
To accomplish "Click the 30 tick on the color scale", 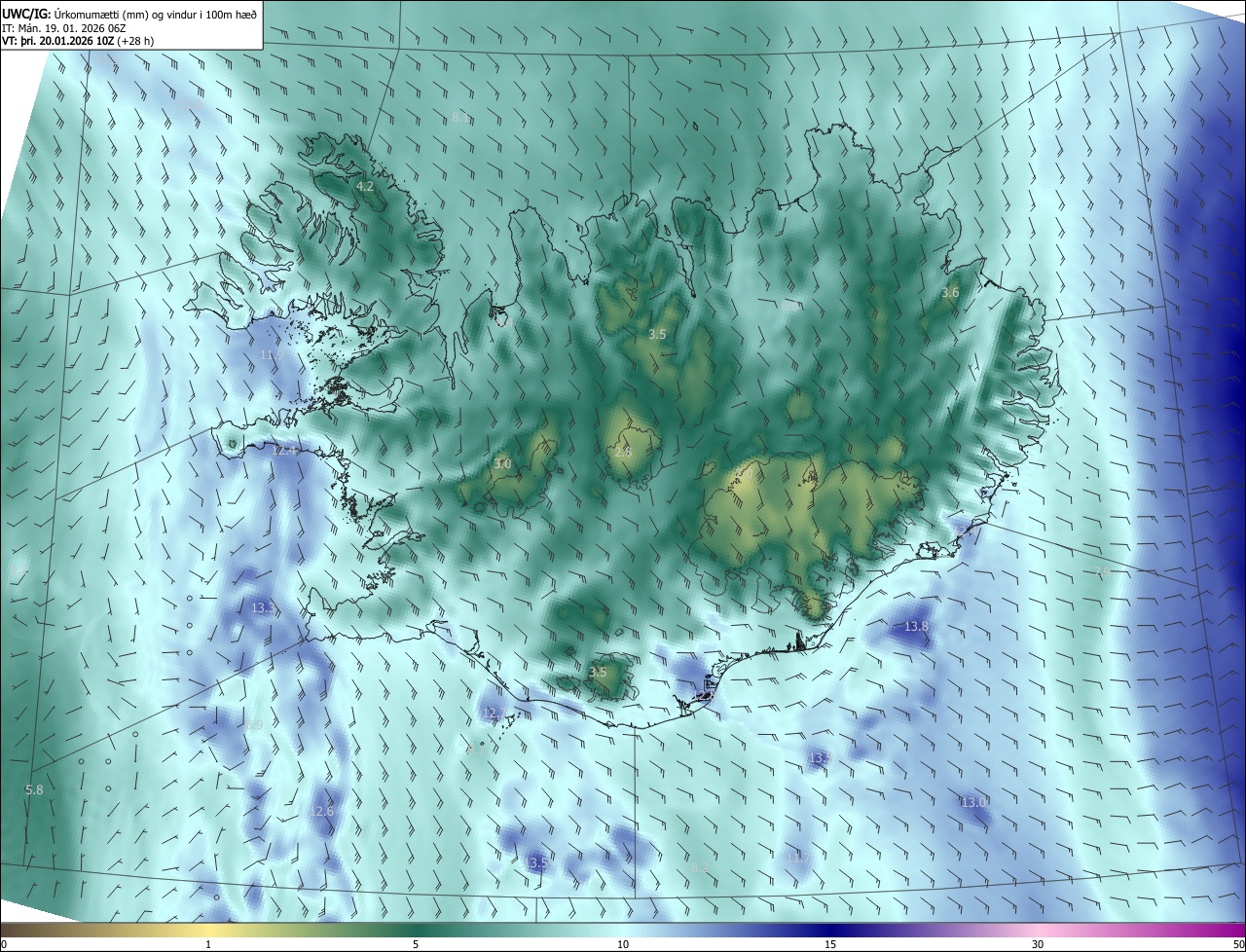I will pyautogui.click(x=1038, y=944).
